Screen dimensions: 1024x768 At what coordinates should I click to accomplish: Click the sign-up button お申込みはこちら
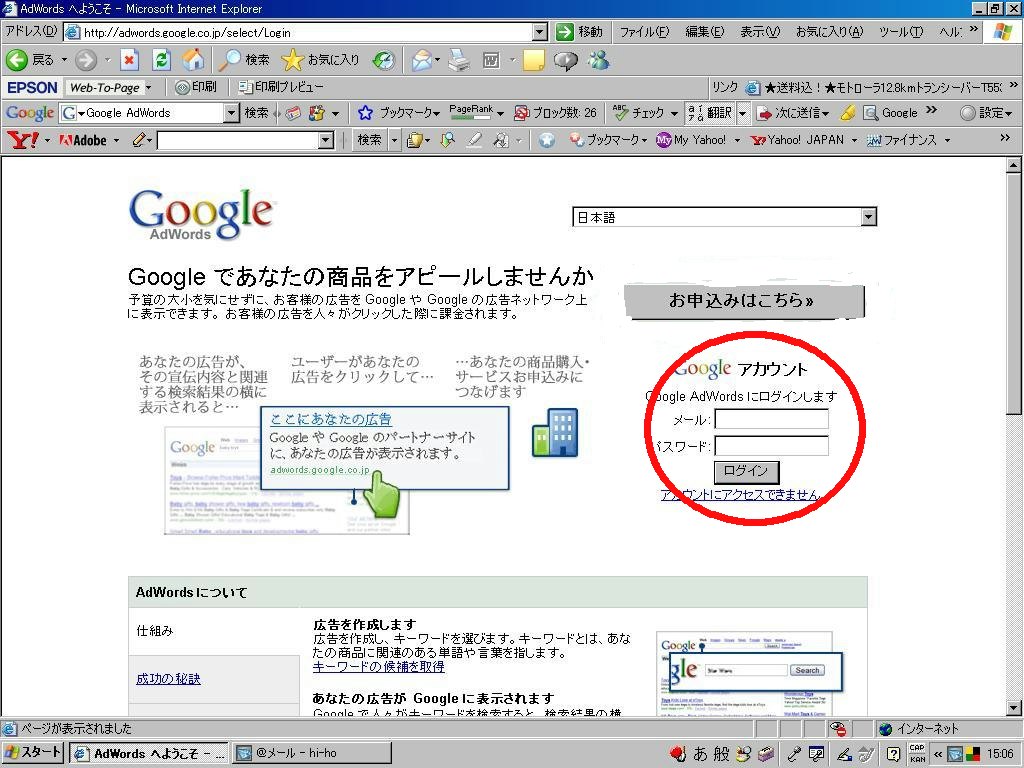743,300
